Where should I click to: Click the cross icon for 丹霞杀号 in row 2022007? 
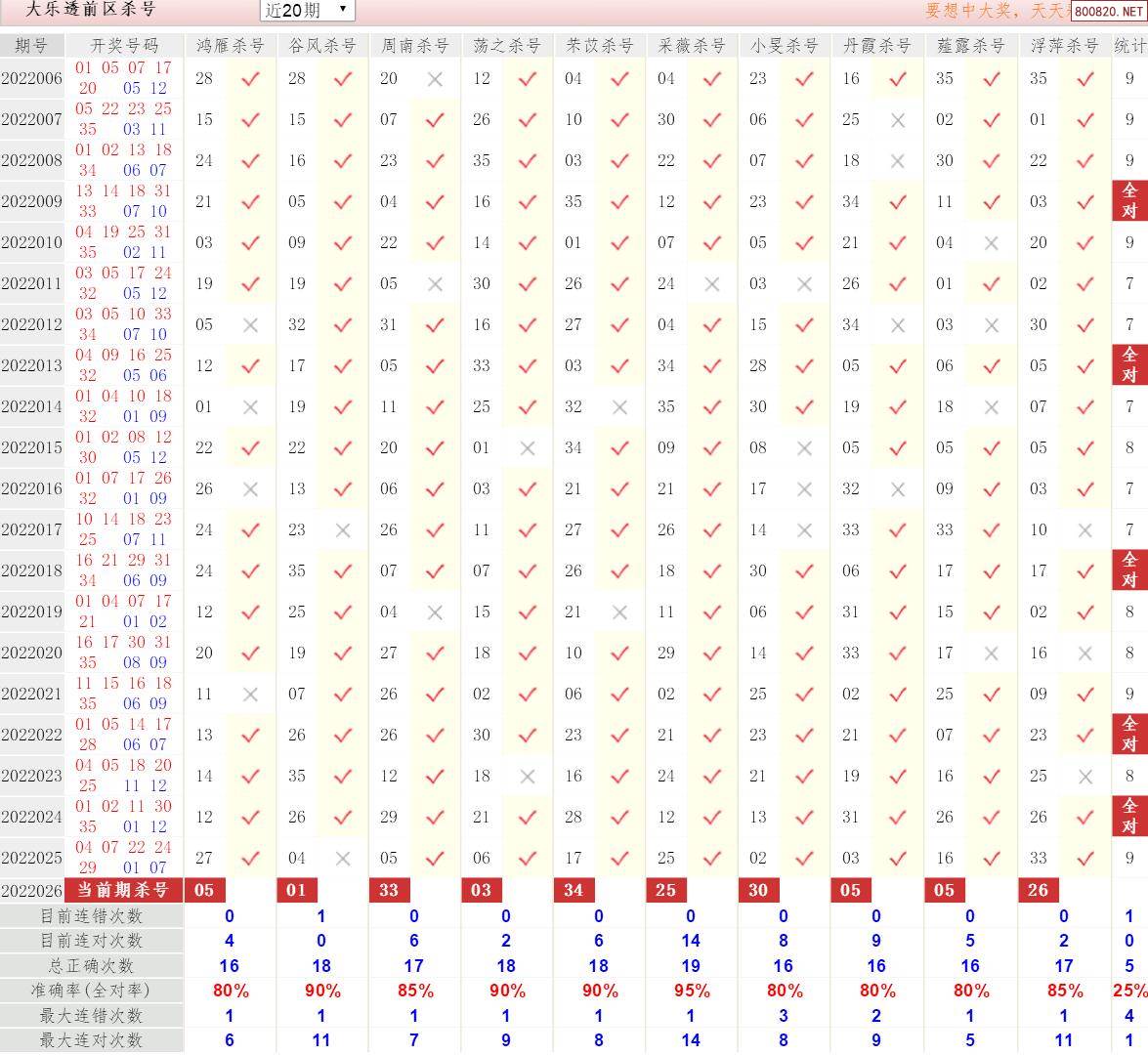tap(898, 120)
